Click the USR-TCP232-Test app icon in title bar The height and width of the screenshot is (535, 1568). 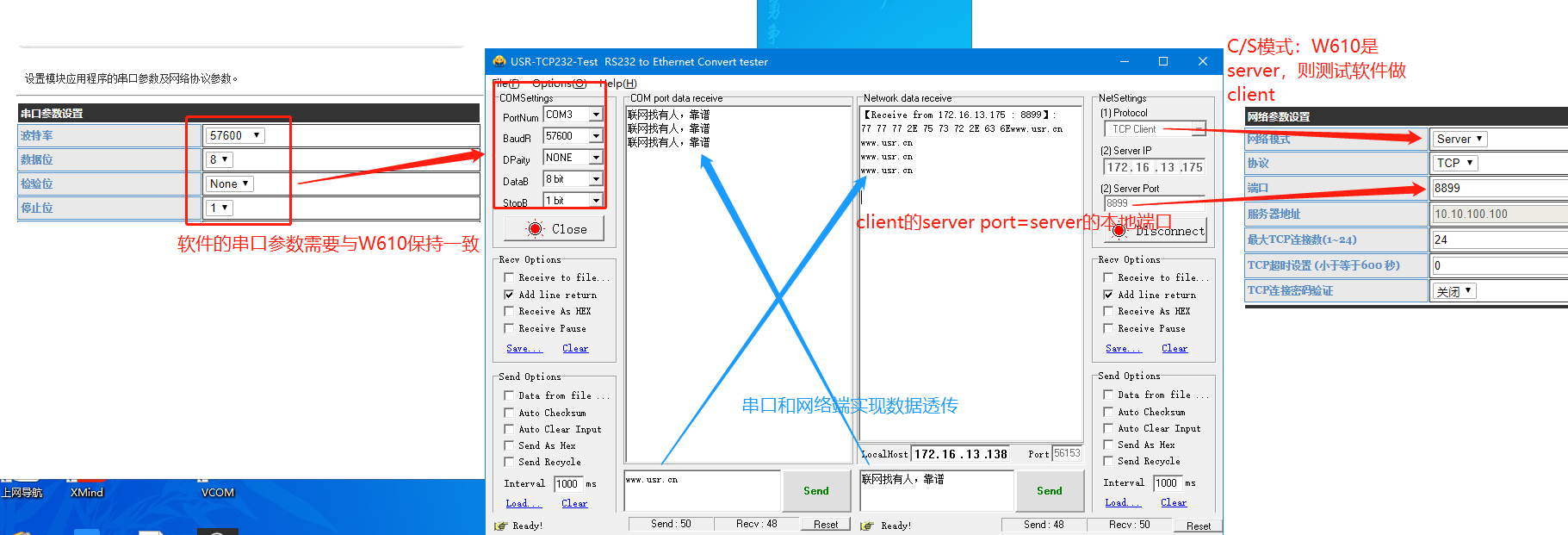click(x=499, y=61)
